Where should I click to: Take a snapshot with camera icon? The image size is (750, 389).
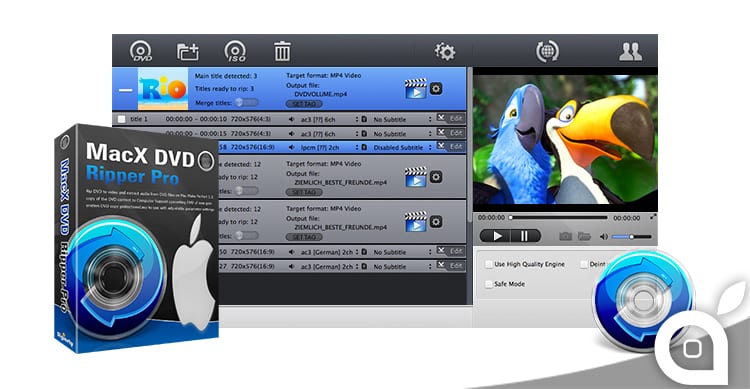(565, 236)
